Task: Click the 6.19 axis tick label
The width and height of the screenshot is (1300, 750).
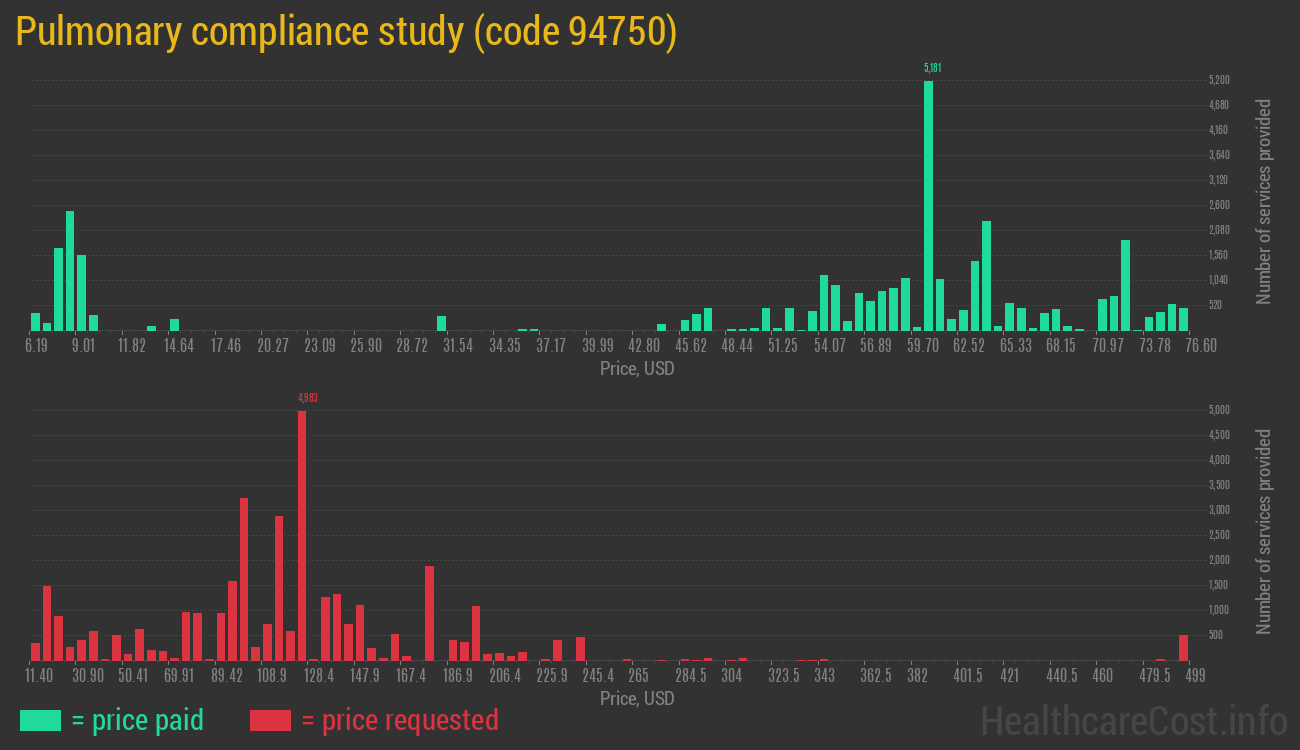Action: (x=37, y=343)
